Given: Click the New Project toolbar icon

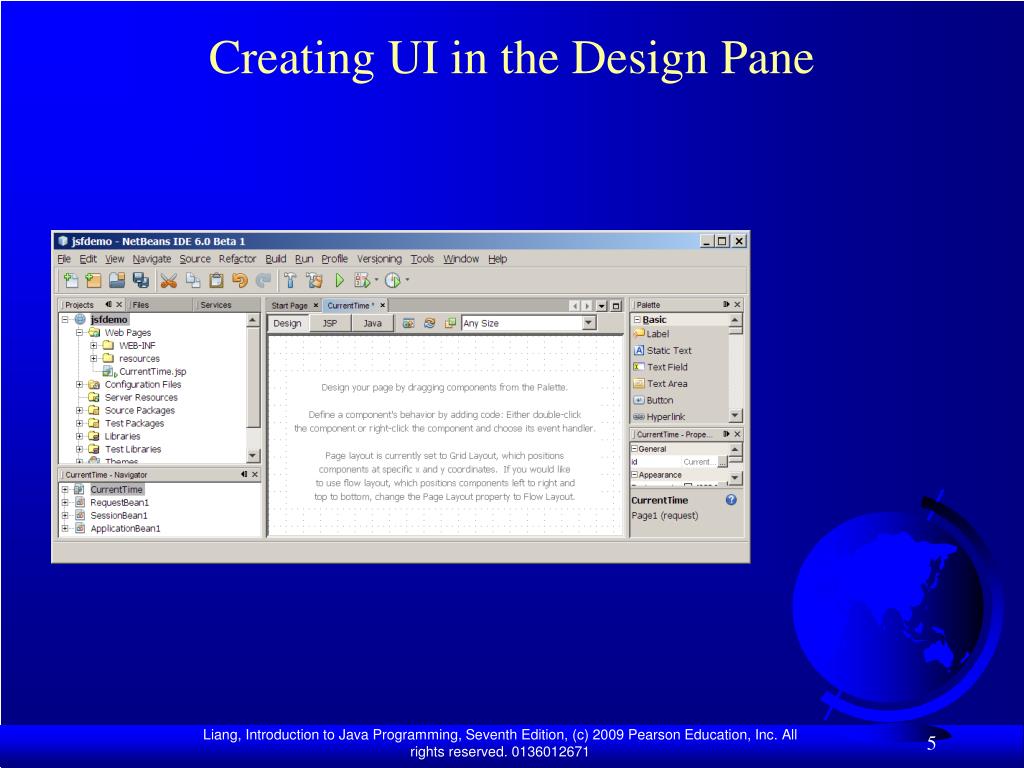Looking at the screenshot, I should pos(93,281).
